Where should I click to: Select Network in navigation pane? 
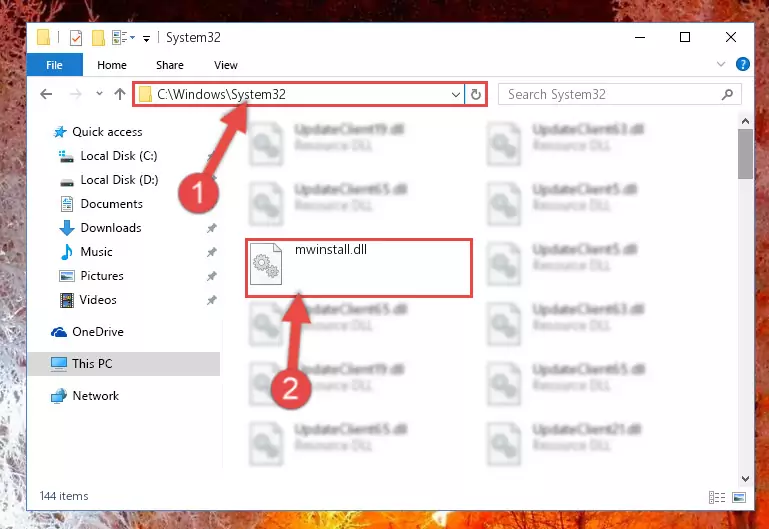click(x=95, y=396)
